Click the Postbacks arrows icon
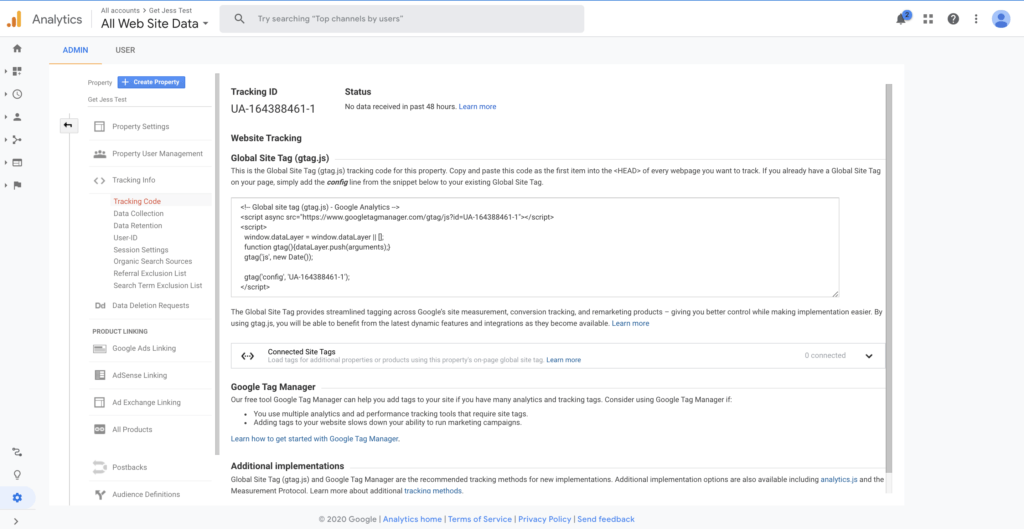Image resolution: width=1024 pixels, height=529 pixels. [100, 467]
